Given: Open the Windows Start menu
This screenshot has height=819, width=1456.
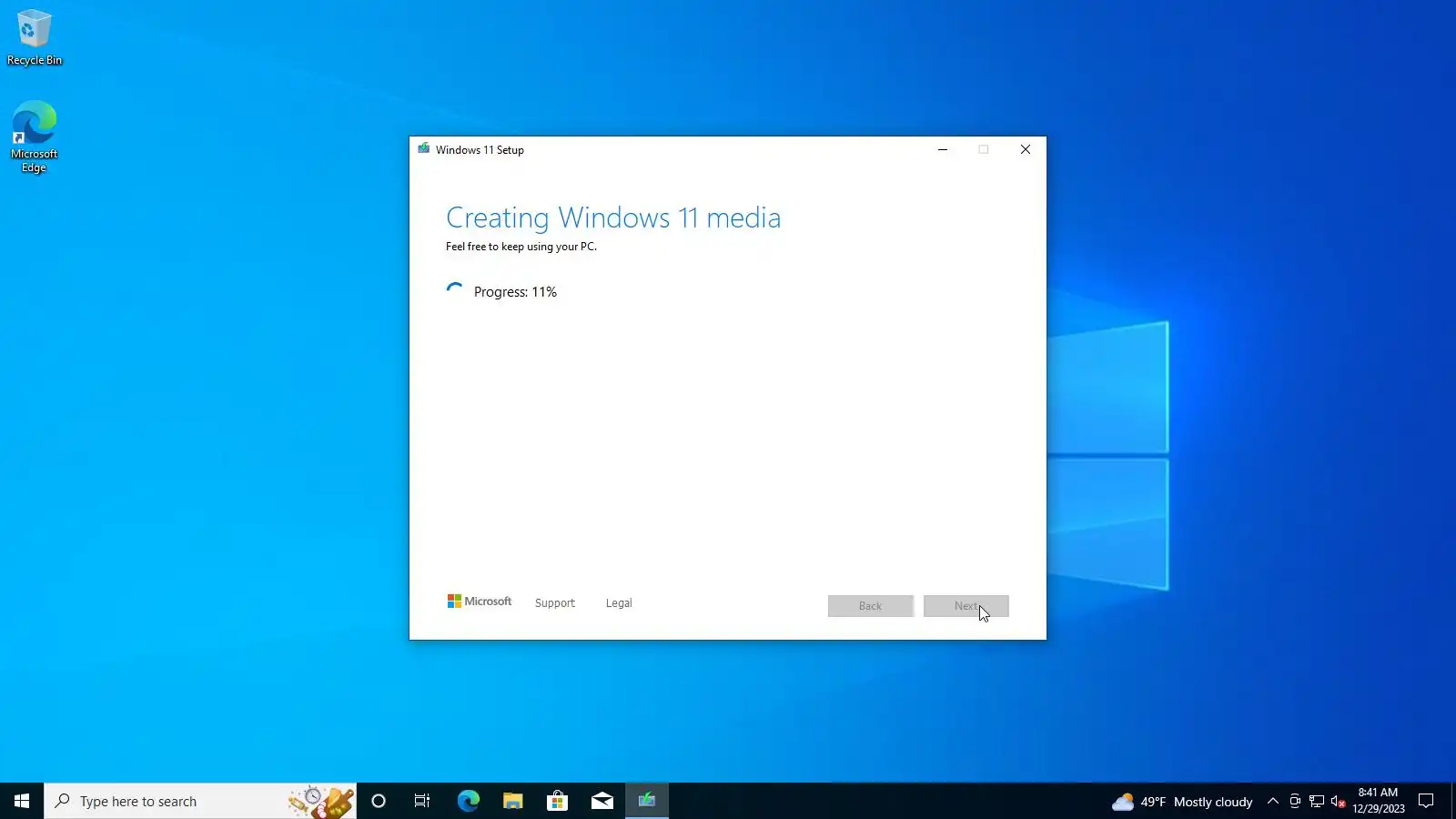Looking at the screenshot, I should [22, 801].
